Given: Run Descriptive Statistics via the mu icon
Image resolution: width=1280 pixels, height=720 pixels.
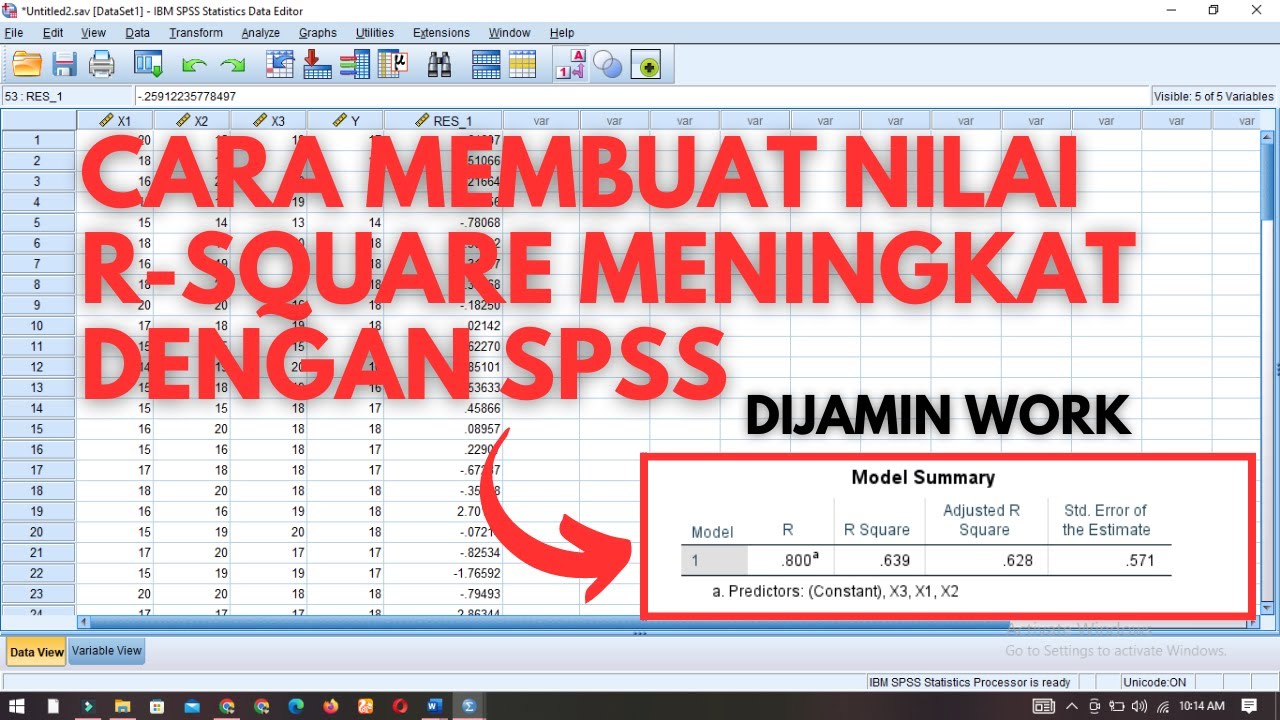Looking at the screenshot, I should (392, 65).
